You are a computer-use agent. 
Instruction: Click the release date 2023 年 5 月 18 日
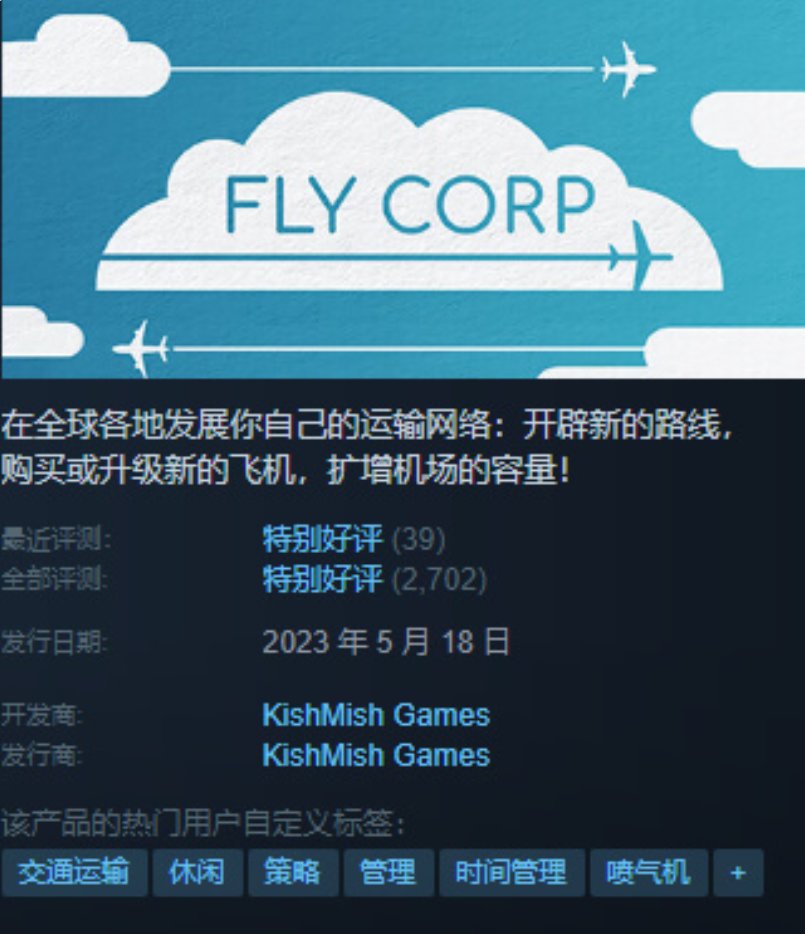pyautogui.click(x=386, y=642)
